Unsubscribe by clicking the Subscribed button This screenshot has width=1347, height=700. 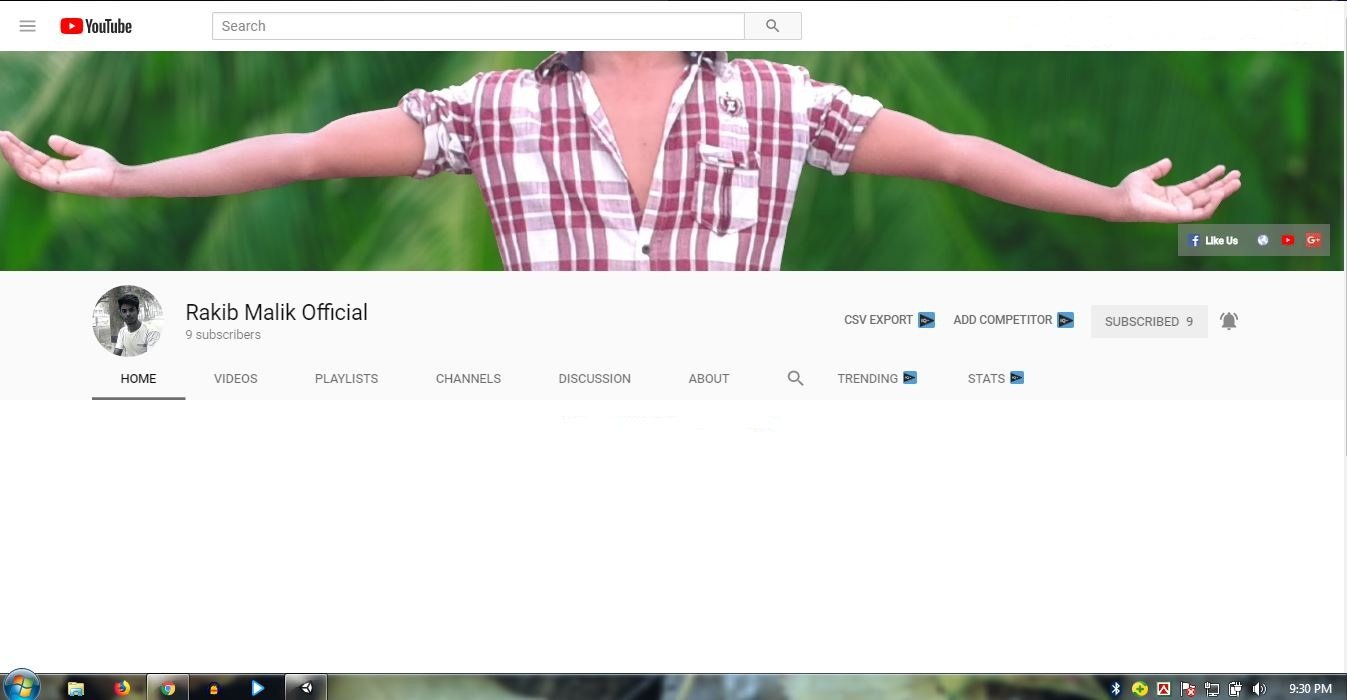(x=1148, y=321)
